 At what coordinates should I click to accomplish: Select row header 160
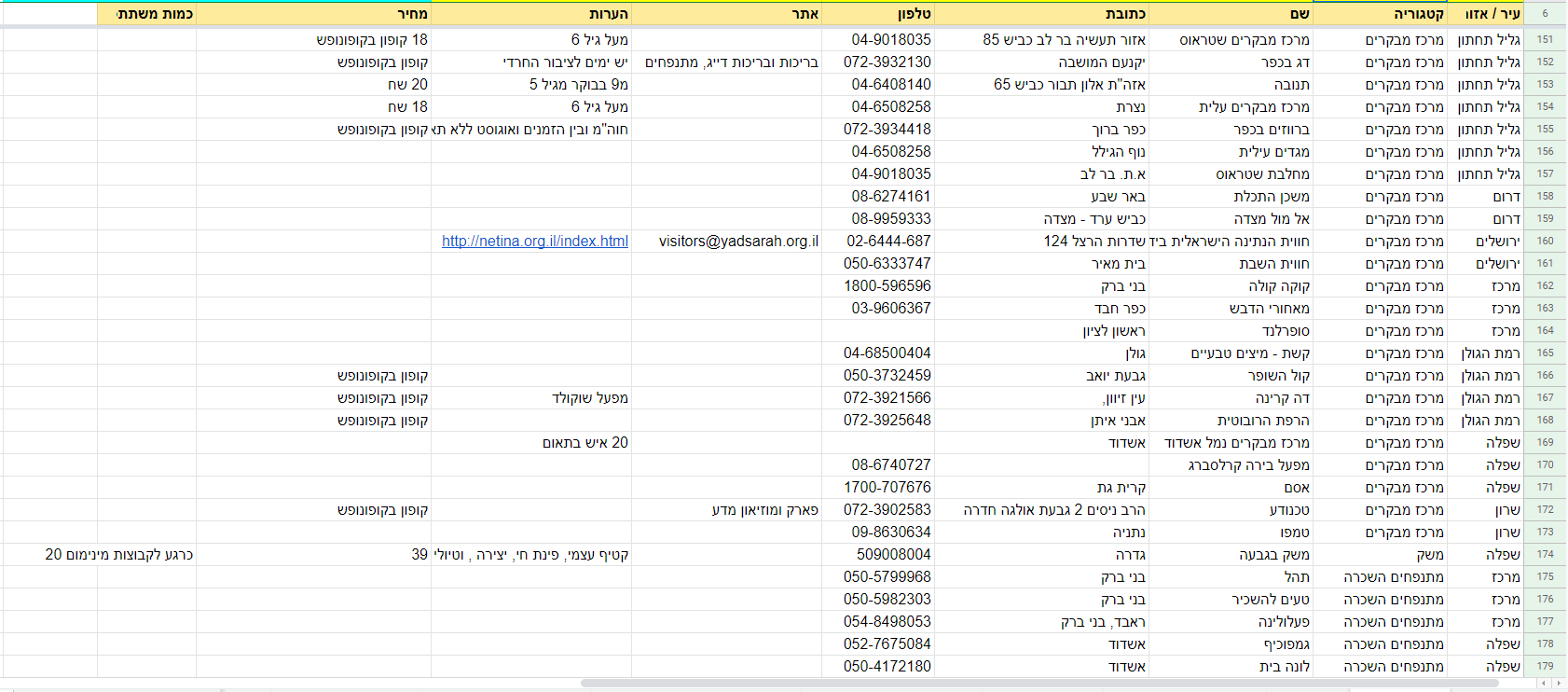pyautogui.click(x=1545, y=242)
